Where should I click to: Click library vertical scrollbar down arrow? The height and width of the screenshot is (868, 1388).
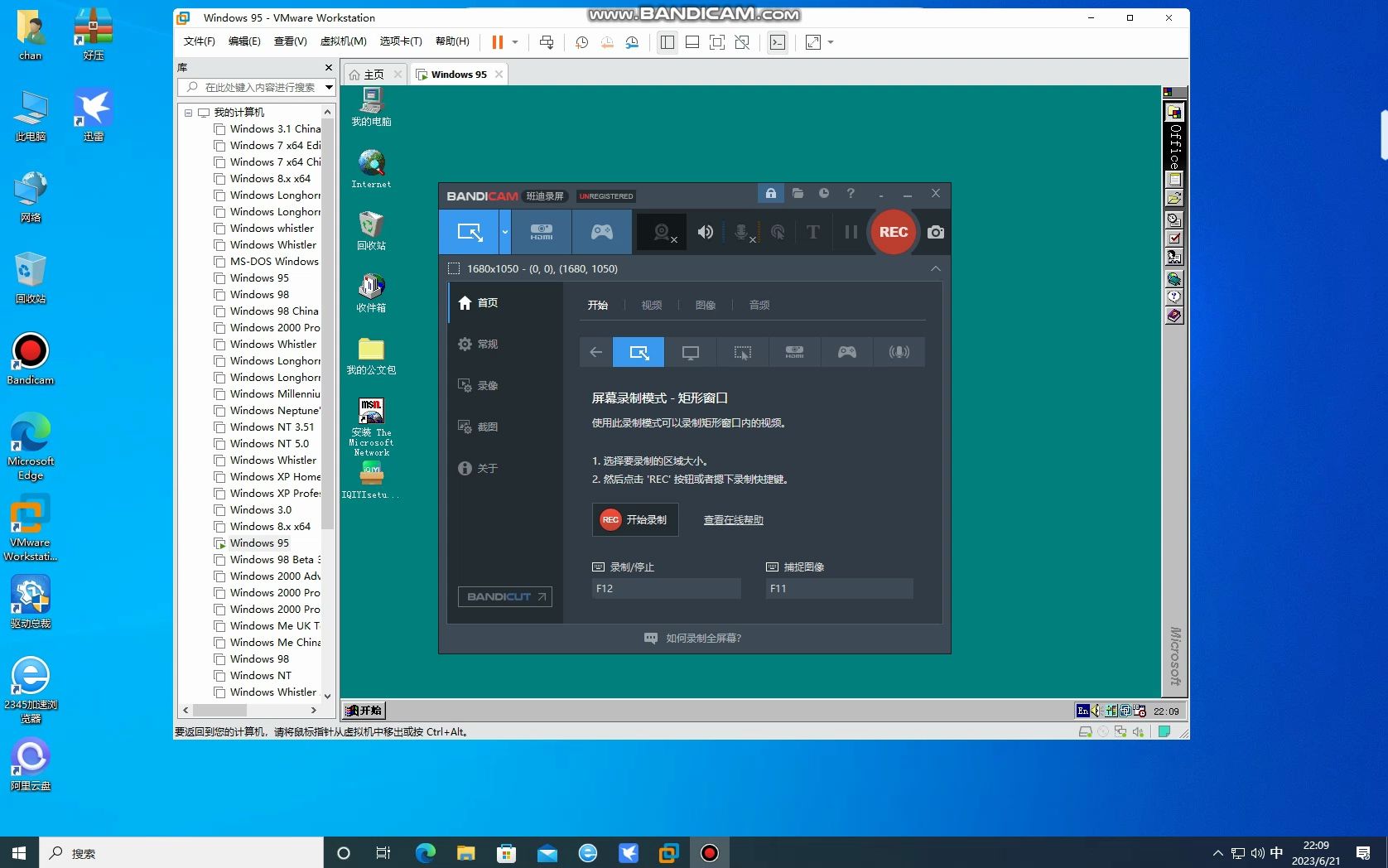click(327, 696)
